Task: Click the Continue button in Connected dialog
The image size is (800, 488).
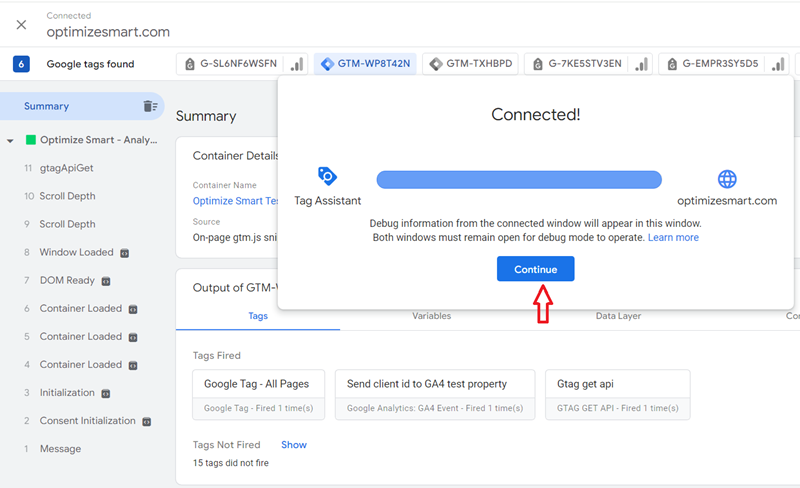Action: click(535, 269)
